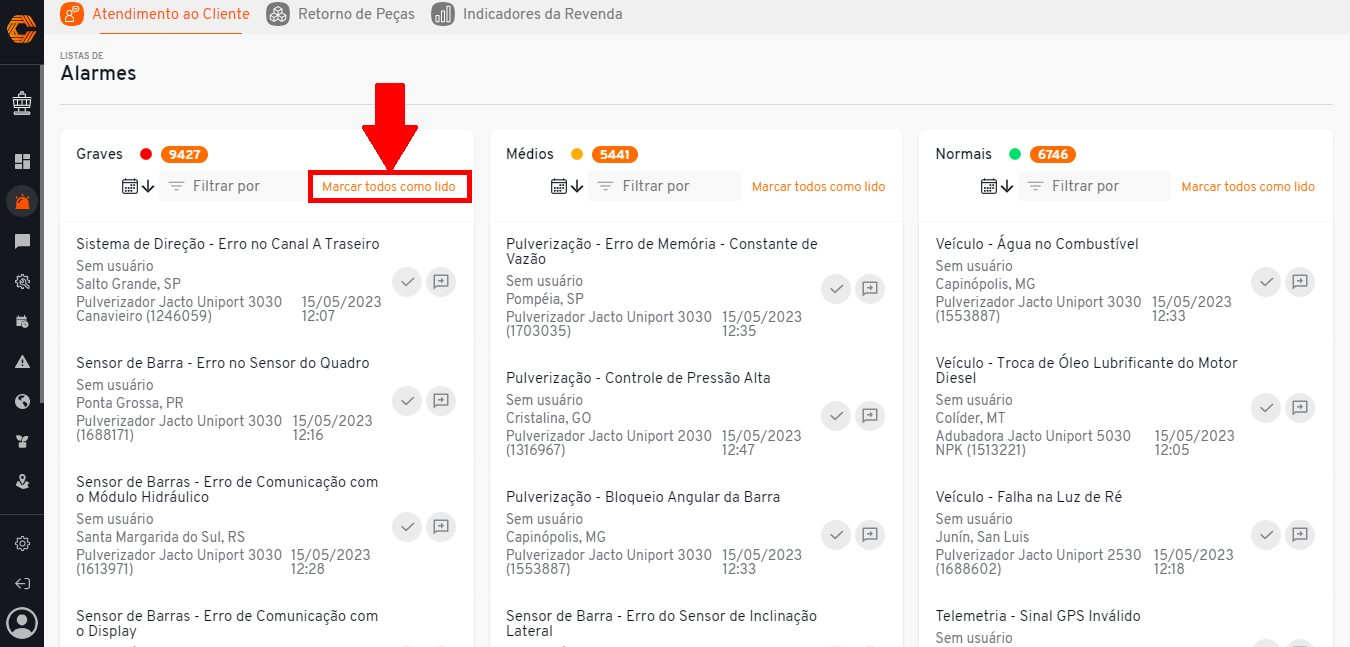Forward the Bloqueio Angular da Barra alarm
Image resolution: width=1350 pixels, height=647 pixels.
pyautogui.click(x=871, y=535)
